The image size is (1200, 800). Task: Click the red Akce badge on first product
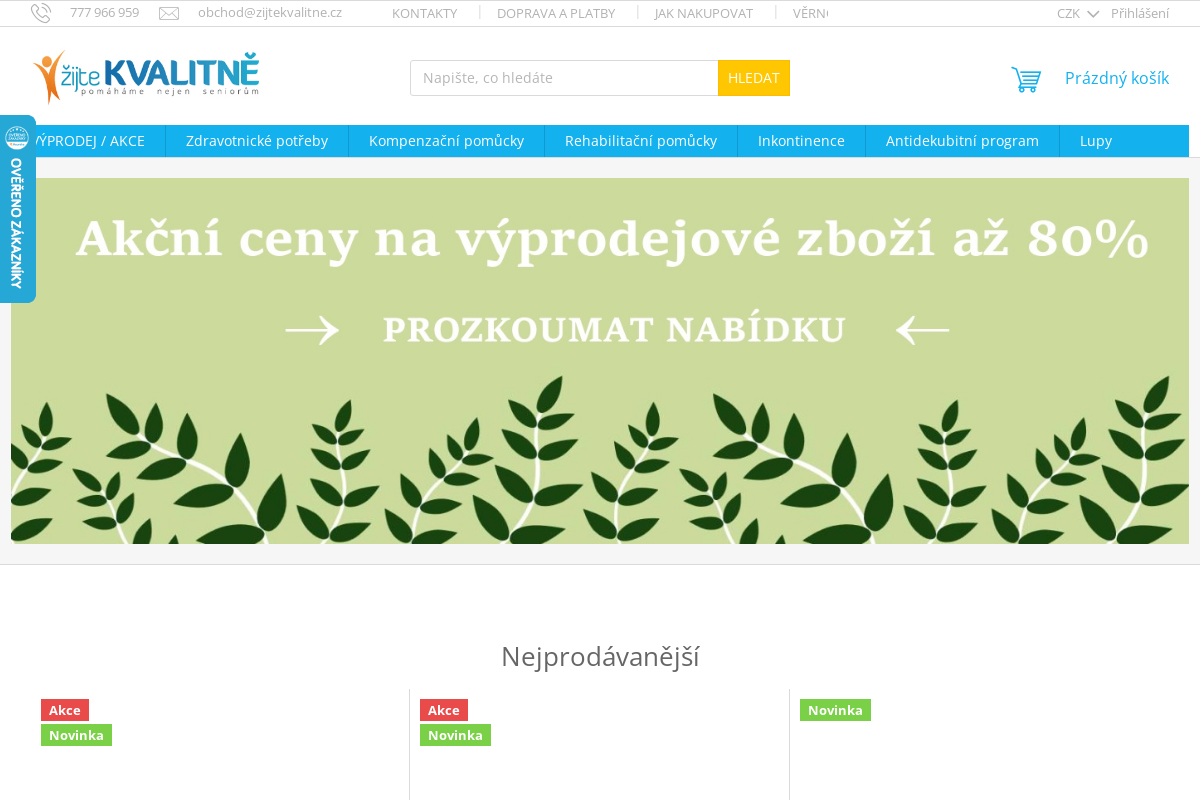[x=64, y=710]
